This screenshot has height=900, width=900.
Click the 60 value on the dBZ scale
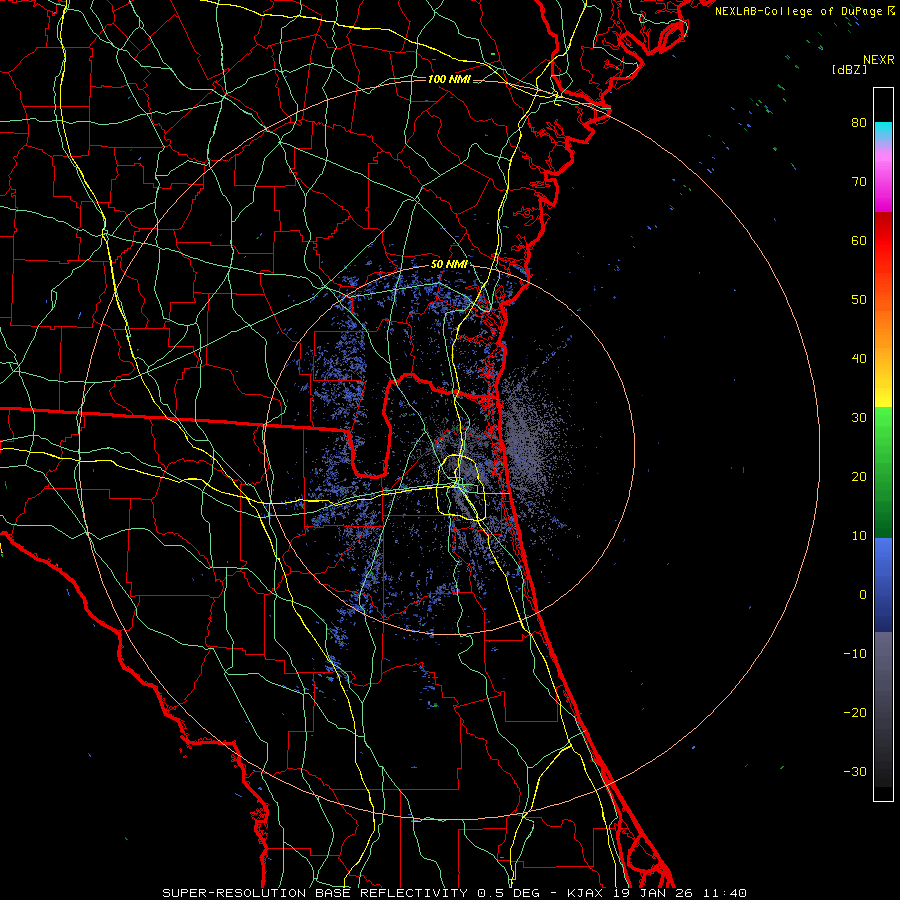click(x=859, y=241)
